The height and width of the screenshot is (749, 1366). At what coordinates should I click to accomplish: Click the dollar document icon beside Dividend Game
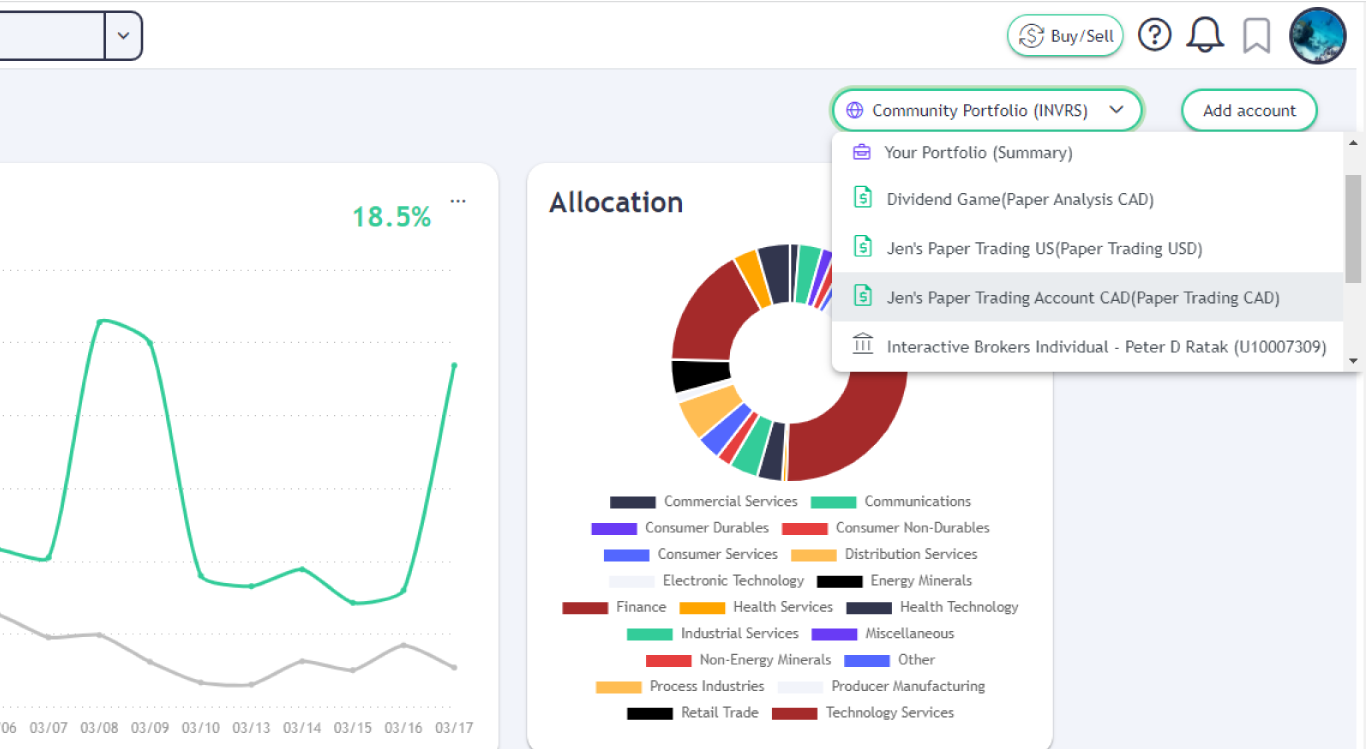click(862, 197)
